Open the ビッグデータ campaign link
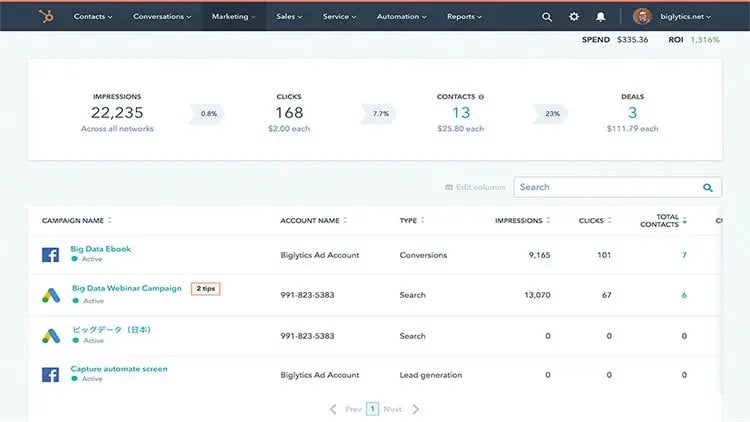 click(x=111, y=329)
